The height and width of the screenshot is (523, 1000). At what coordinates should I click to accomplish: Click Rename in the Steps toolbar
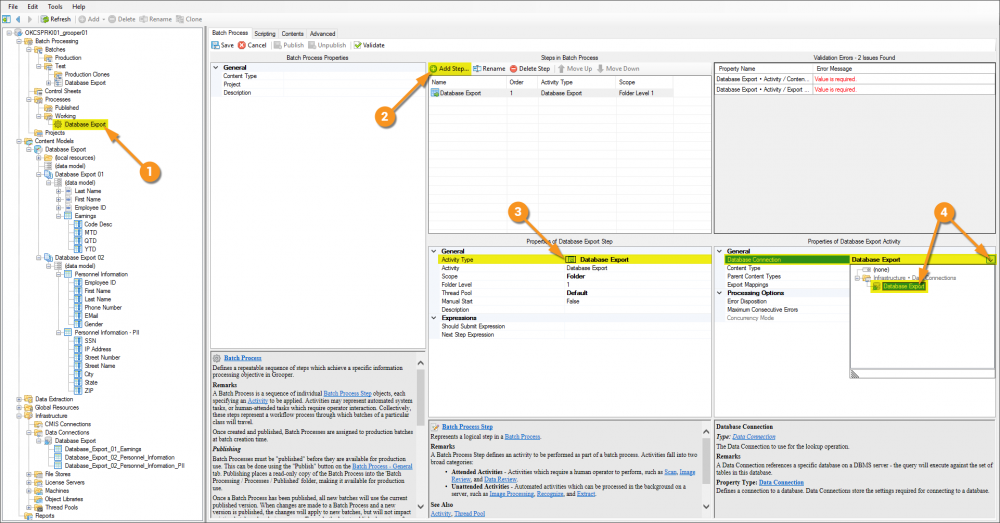[489, 68]
